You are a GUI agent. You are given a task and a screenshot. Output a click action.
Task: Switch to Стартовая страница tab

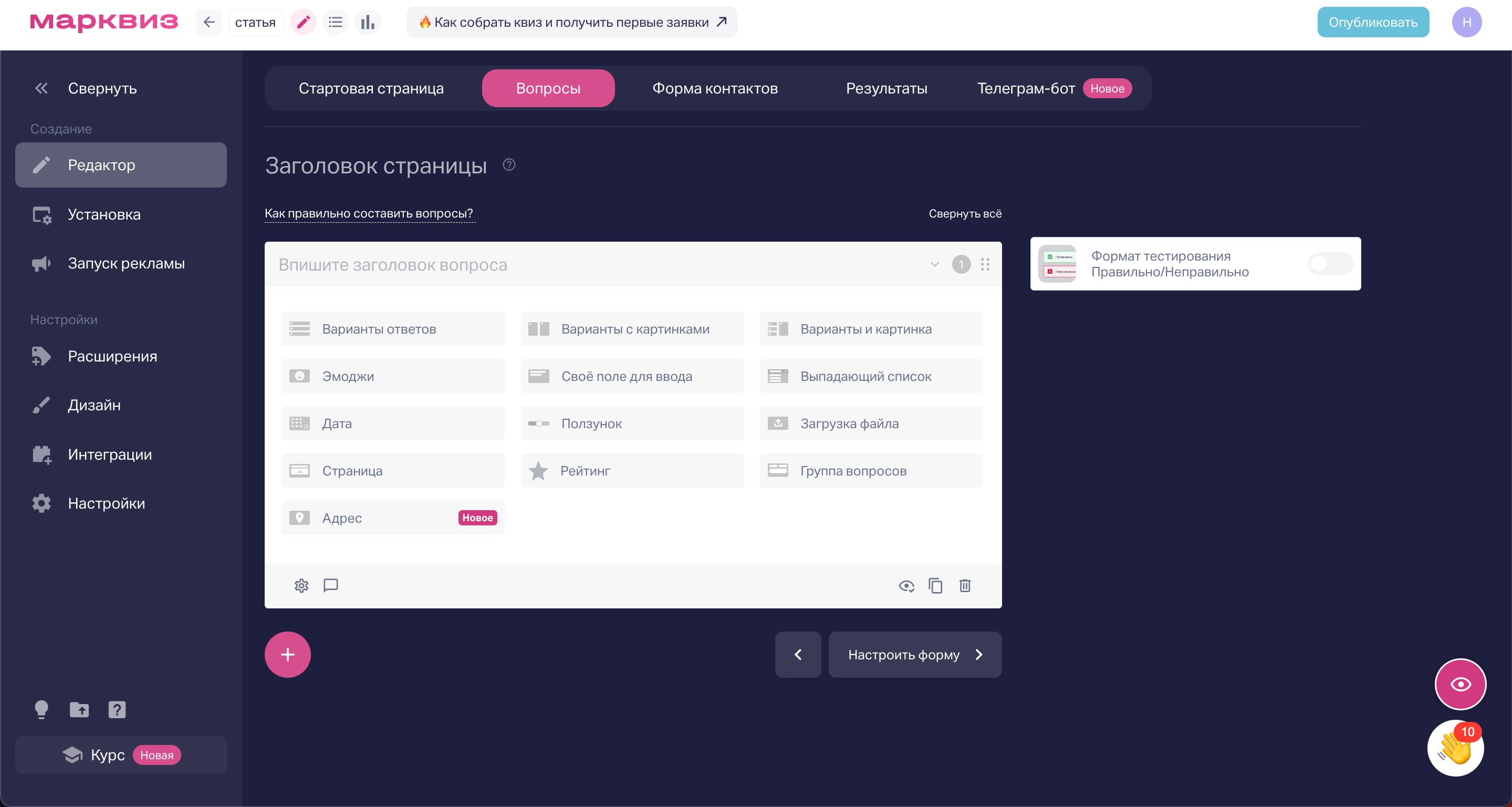coord(371,88)
